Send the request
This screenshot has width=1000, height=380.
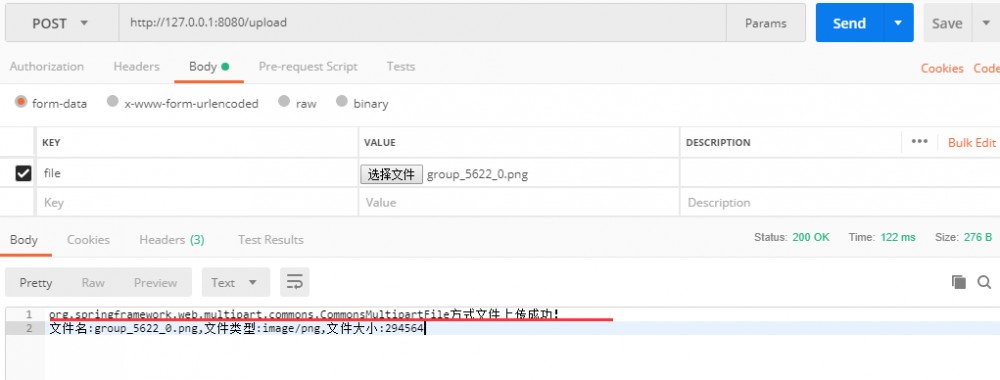click(849, 23)
